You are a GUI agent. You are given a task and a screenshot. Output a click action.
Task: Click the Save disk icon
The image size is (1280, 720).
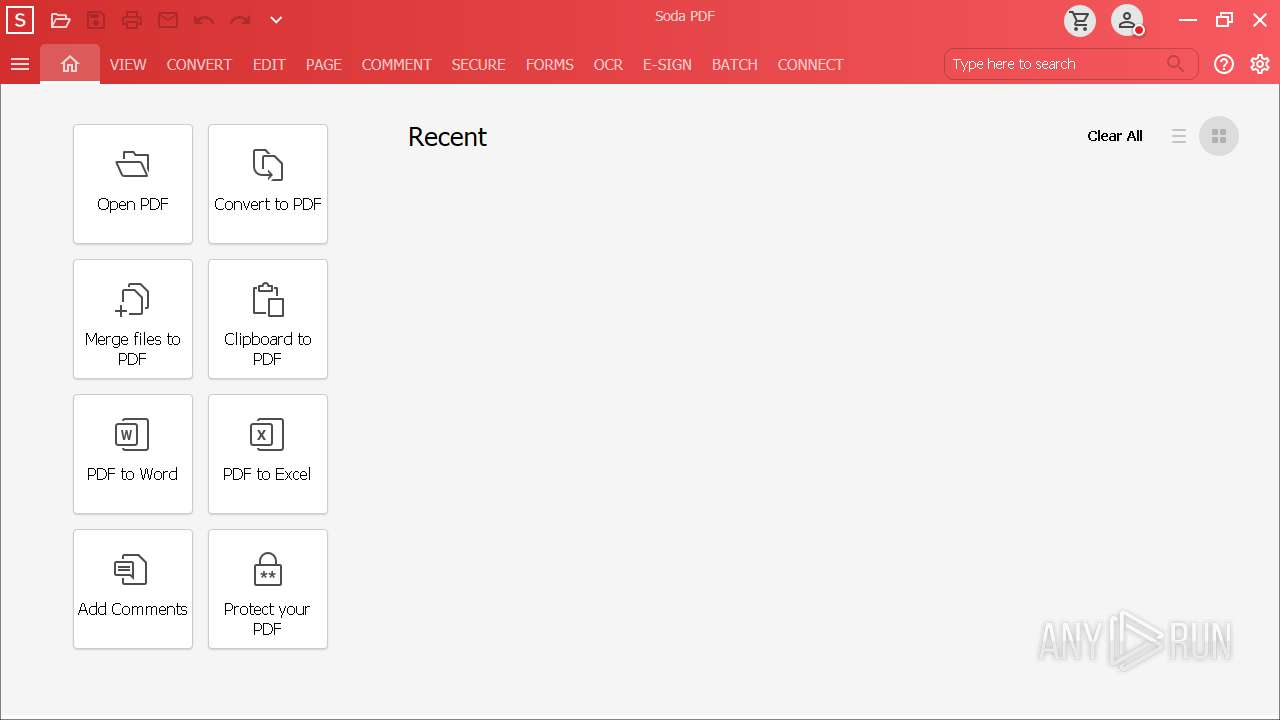click(x=96, y=20)
